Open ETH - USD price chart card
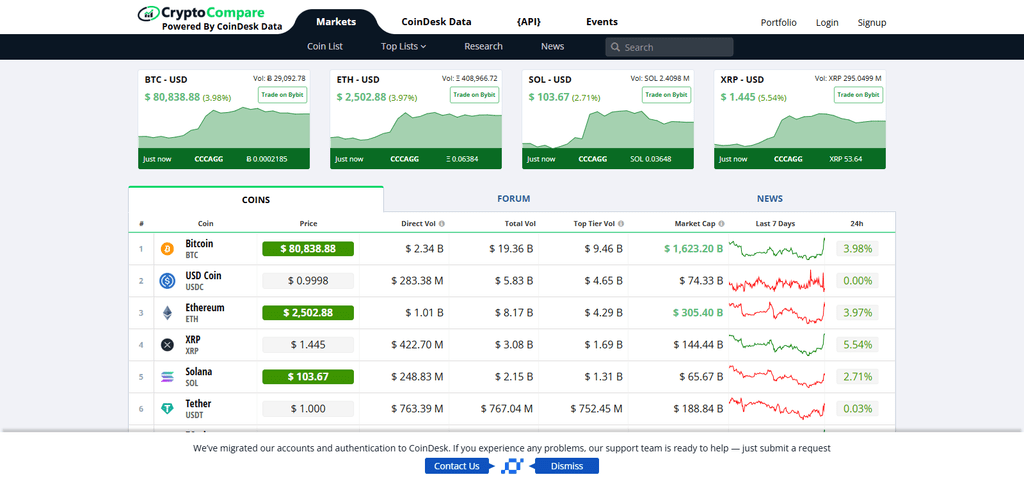Screen dimensions: 1024x490 coord(416,119)
